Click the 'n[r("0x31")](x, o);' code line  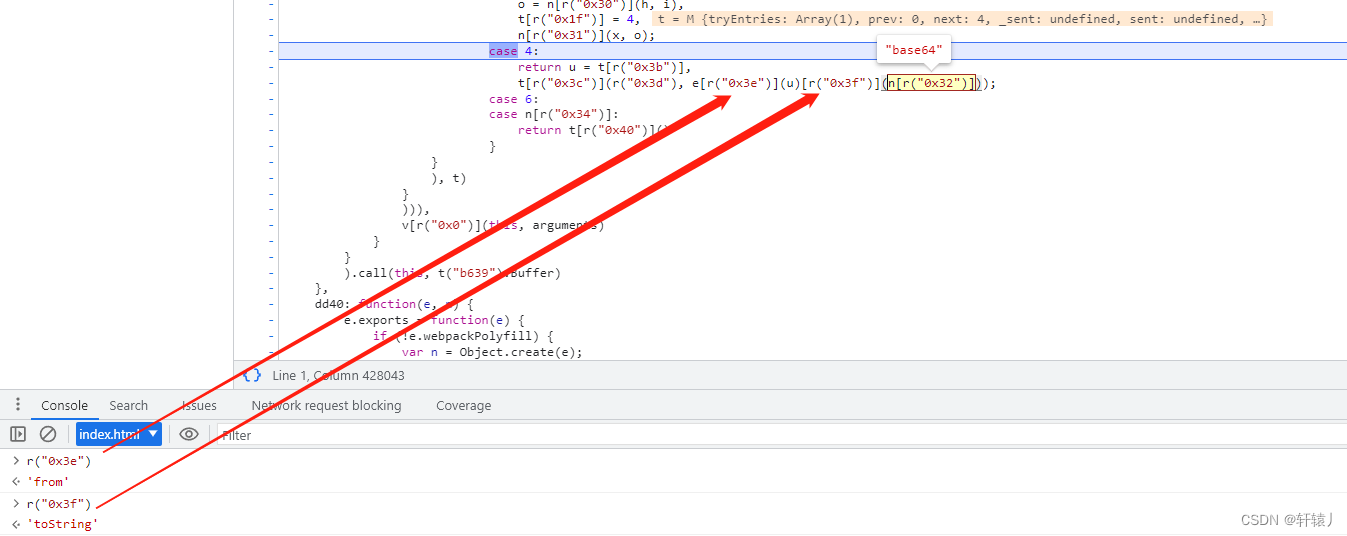pos(586,35)
